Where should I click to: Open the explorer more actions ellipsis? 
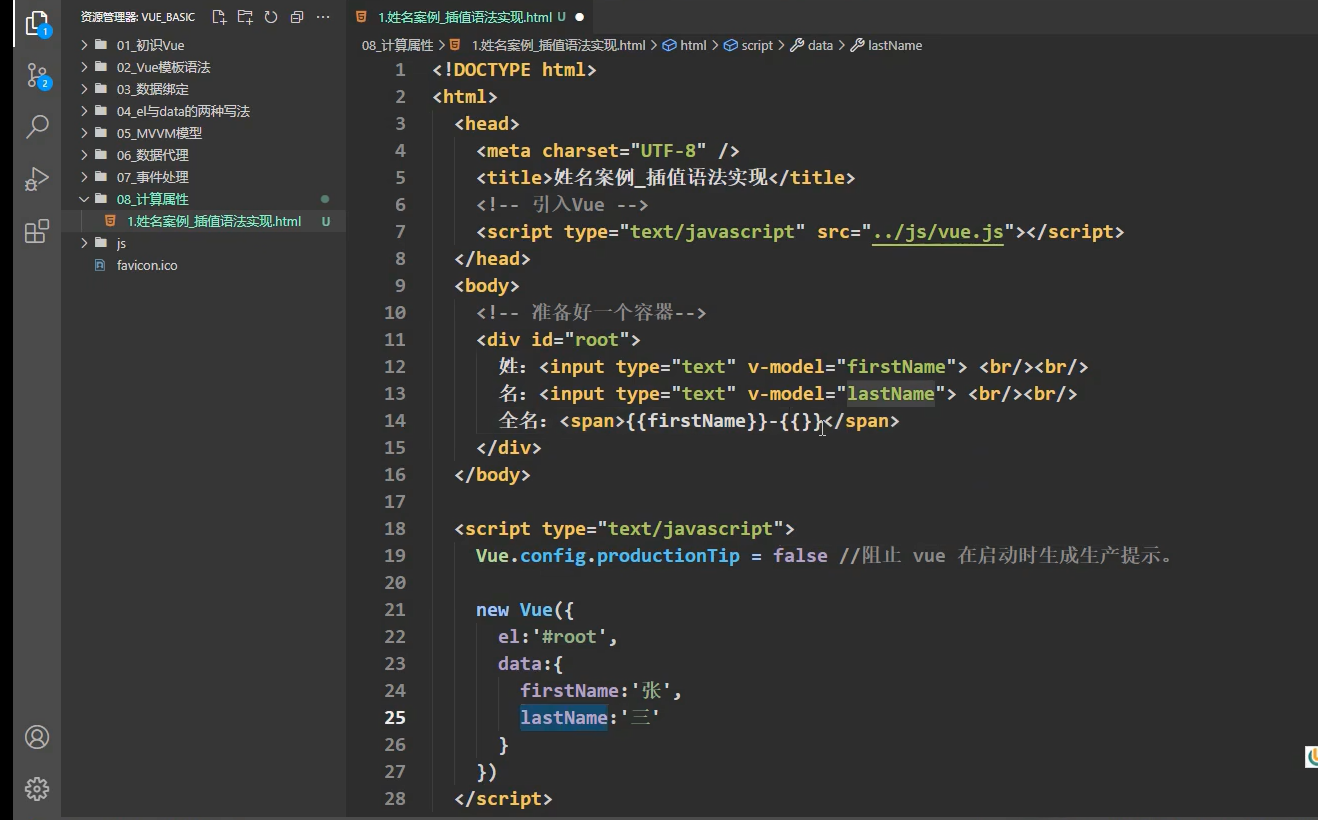[323, 17]
